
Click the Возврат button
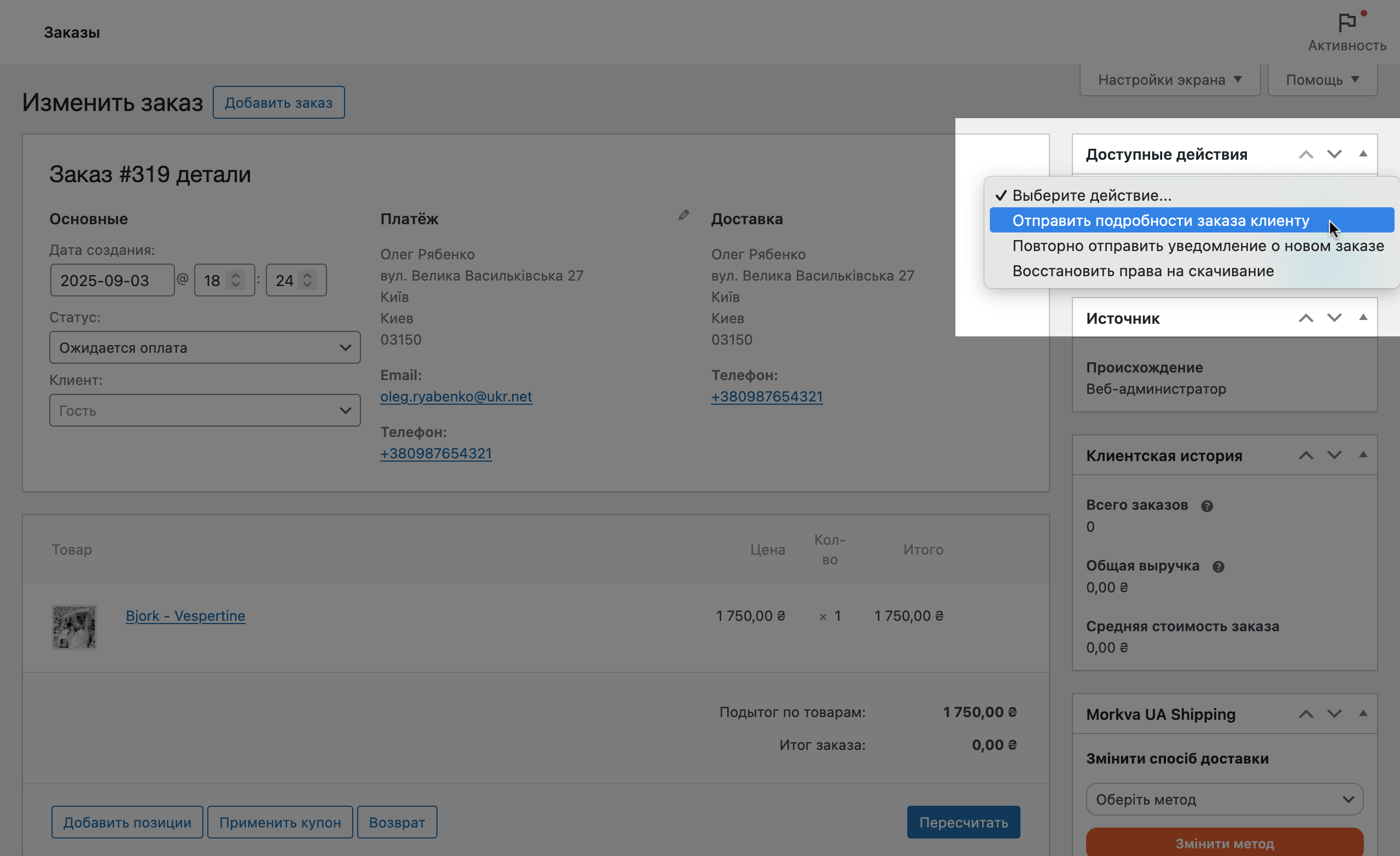397,822
